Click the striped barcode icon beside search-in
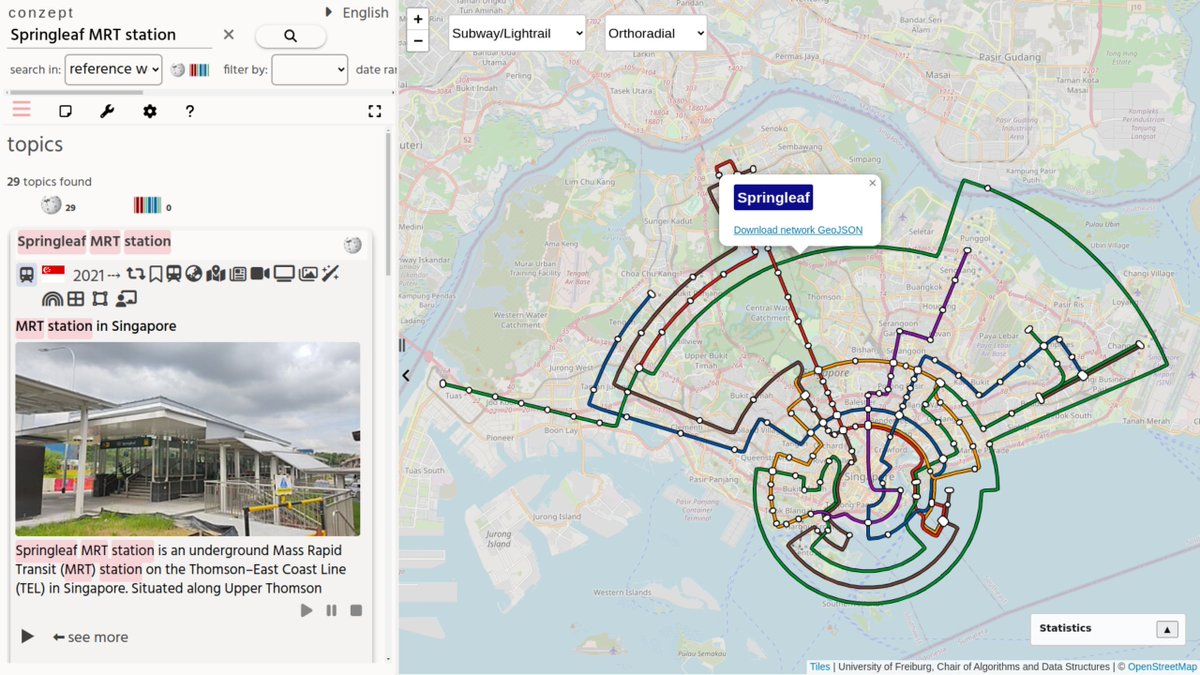Image resolution: width=1200 pixels, height=675 pixels. pyautogui.click(x=199, y=70)
